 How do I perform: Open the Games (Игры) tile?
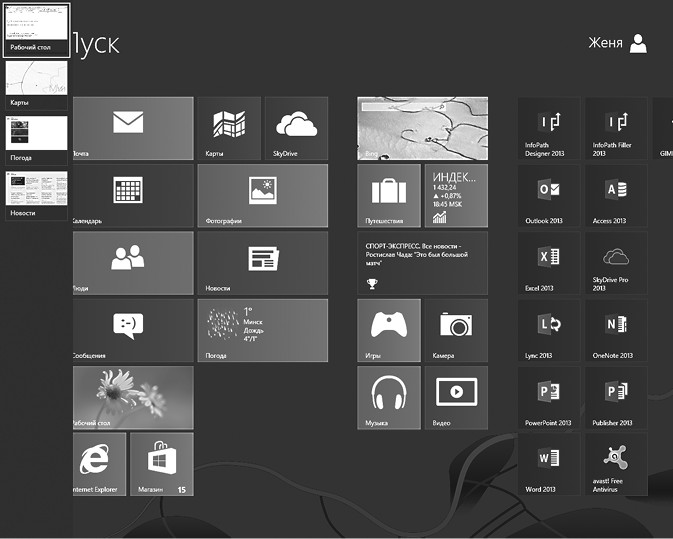click(389, 330)
